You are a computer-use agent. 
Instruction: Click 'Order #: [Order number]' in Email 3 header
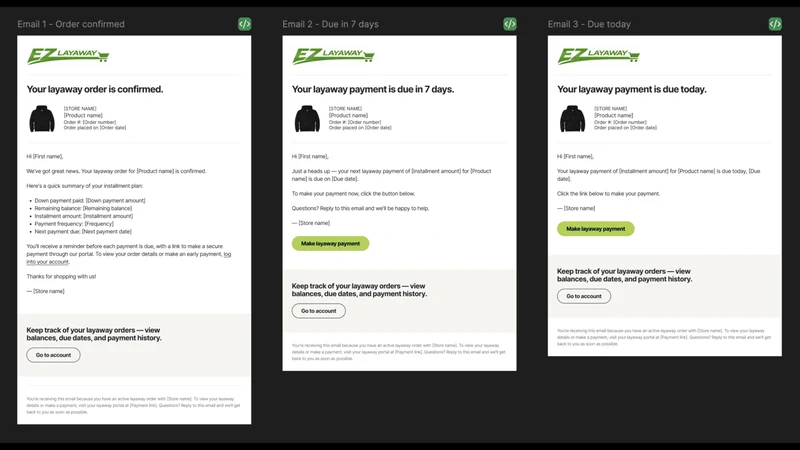[x=620, y=122]
